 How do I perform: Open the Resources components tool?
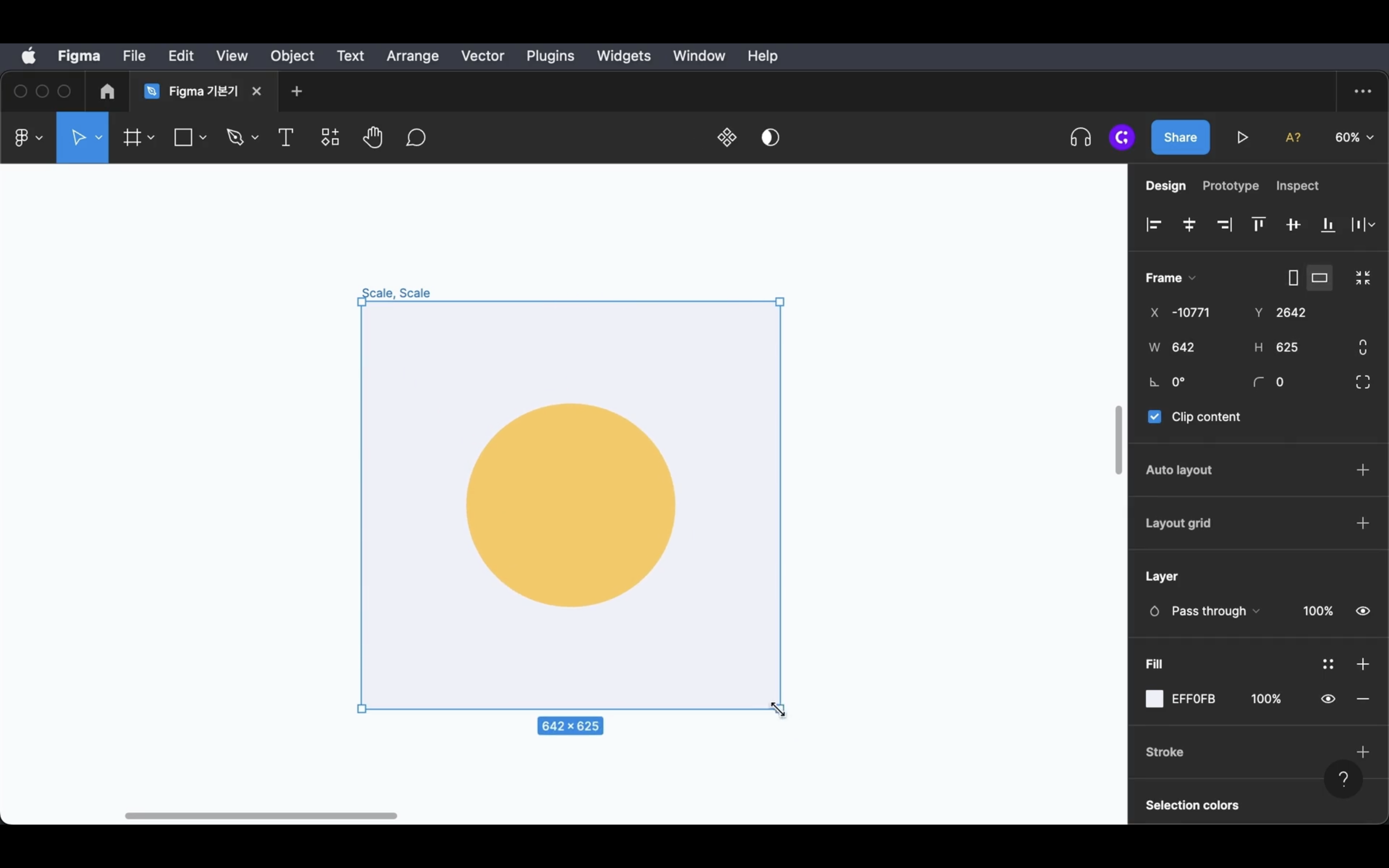pos(330,138)
